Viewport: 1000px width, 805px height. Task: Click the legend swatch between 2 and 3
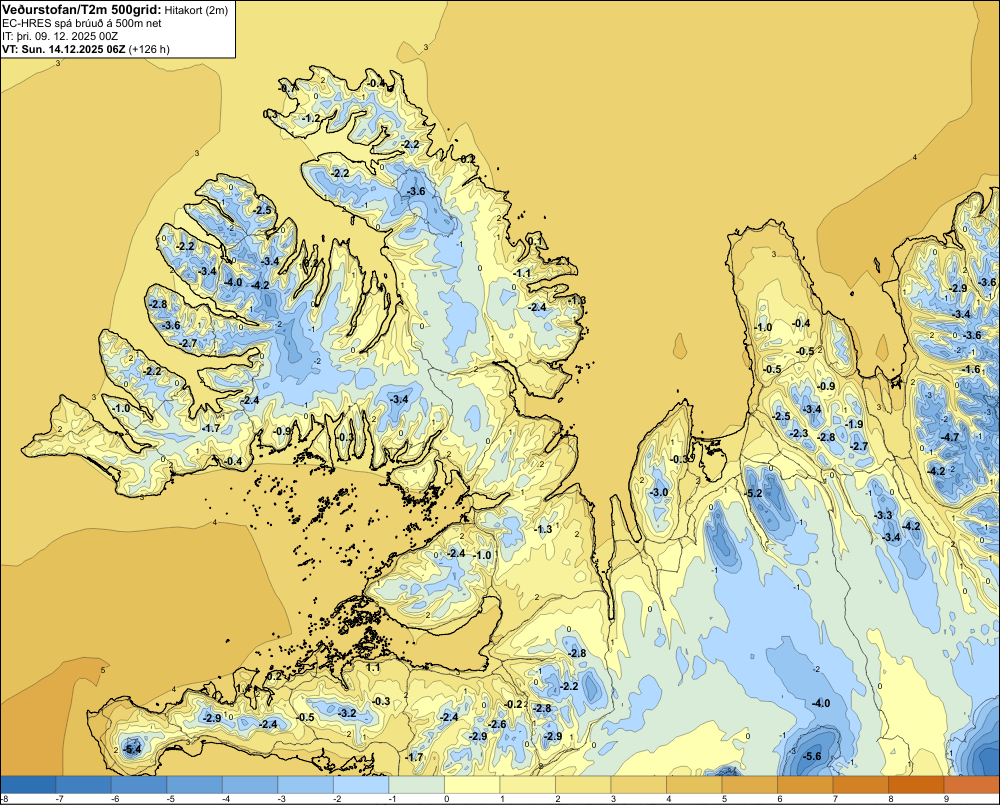click(x=583, y=785)
